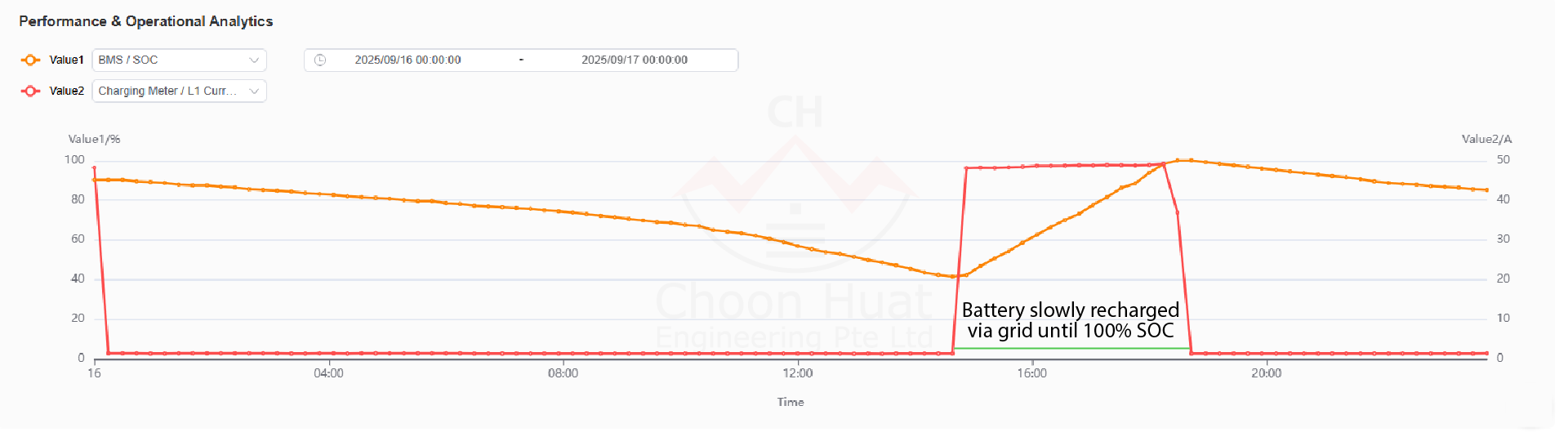Click the red Value2 legend marker icon

pyautogui.click(x=30, y=91)
